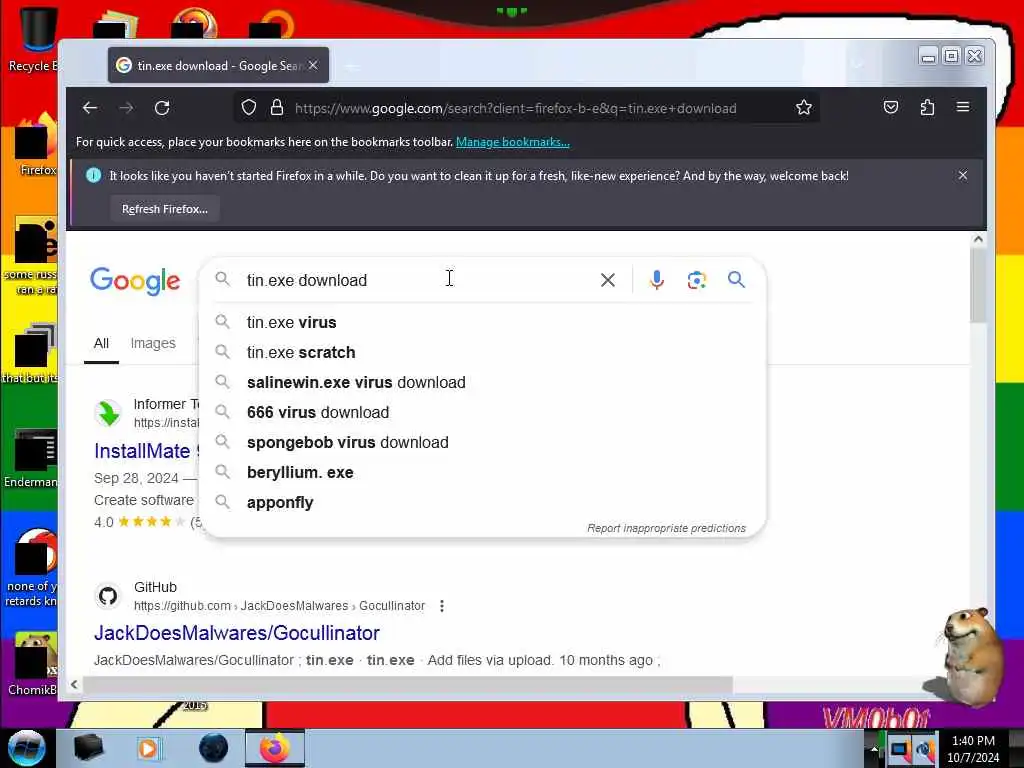This screenshot has width=1024, height=768.
Task: Select the tin.exe download browser tab
Action: click(218, 65)
